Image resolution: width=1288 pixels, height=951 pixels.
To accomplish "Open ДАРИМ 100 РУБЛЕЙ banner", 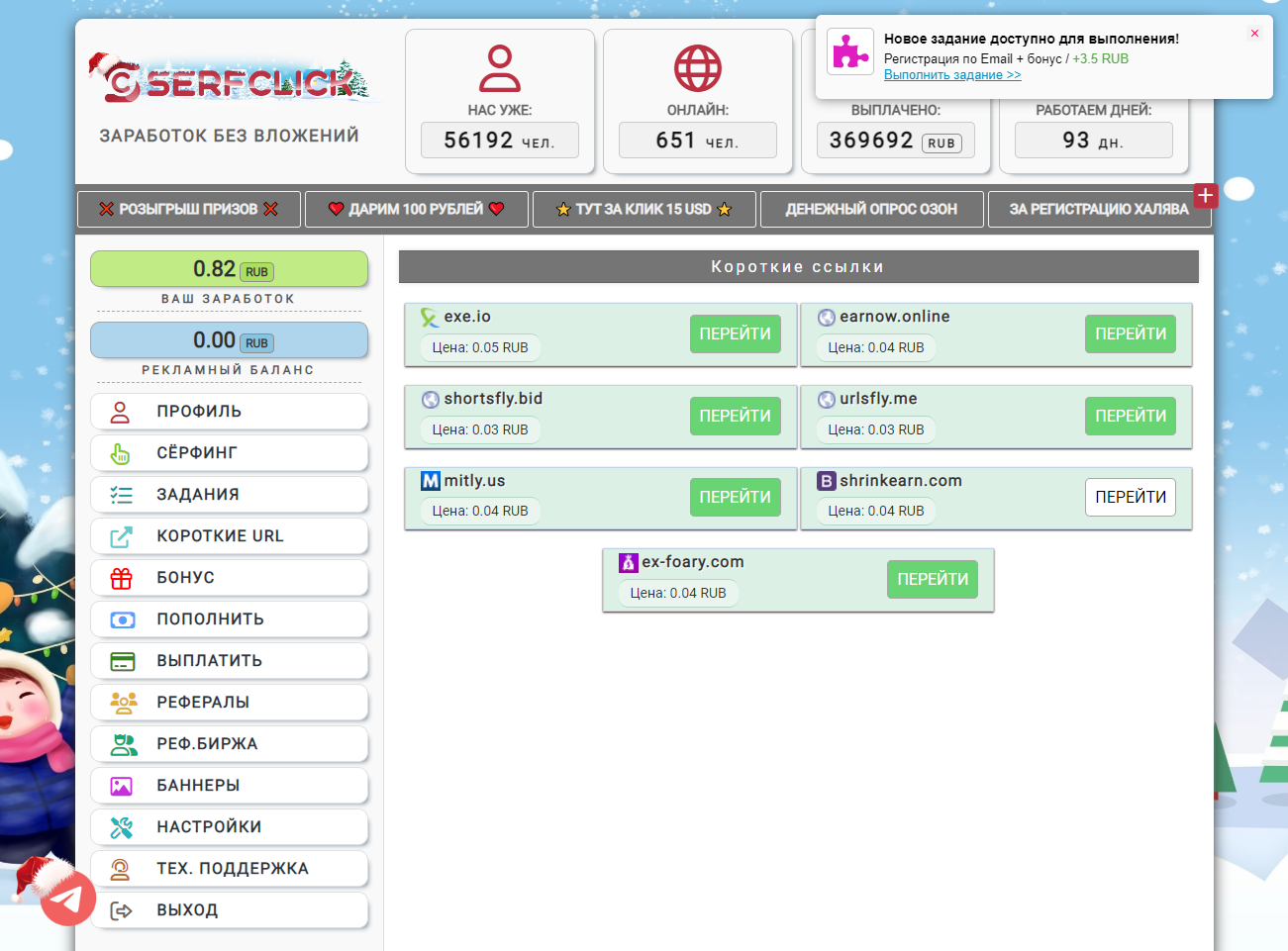I will click(417, 209).
